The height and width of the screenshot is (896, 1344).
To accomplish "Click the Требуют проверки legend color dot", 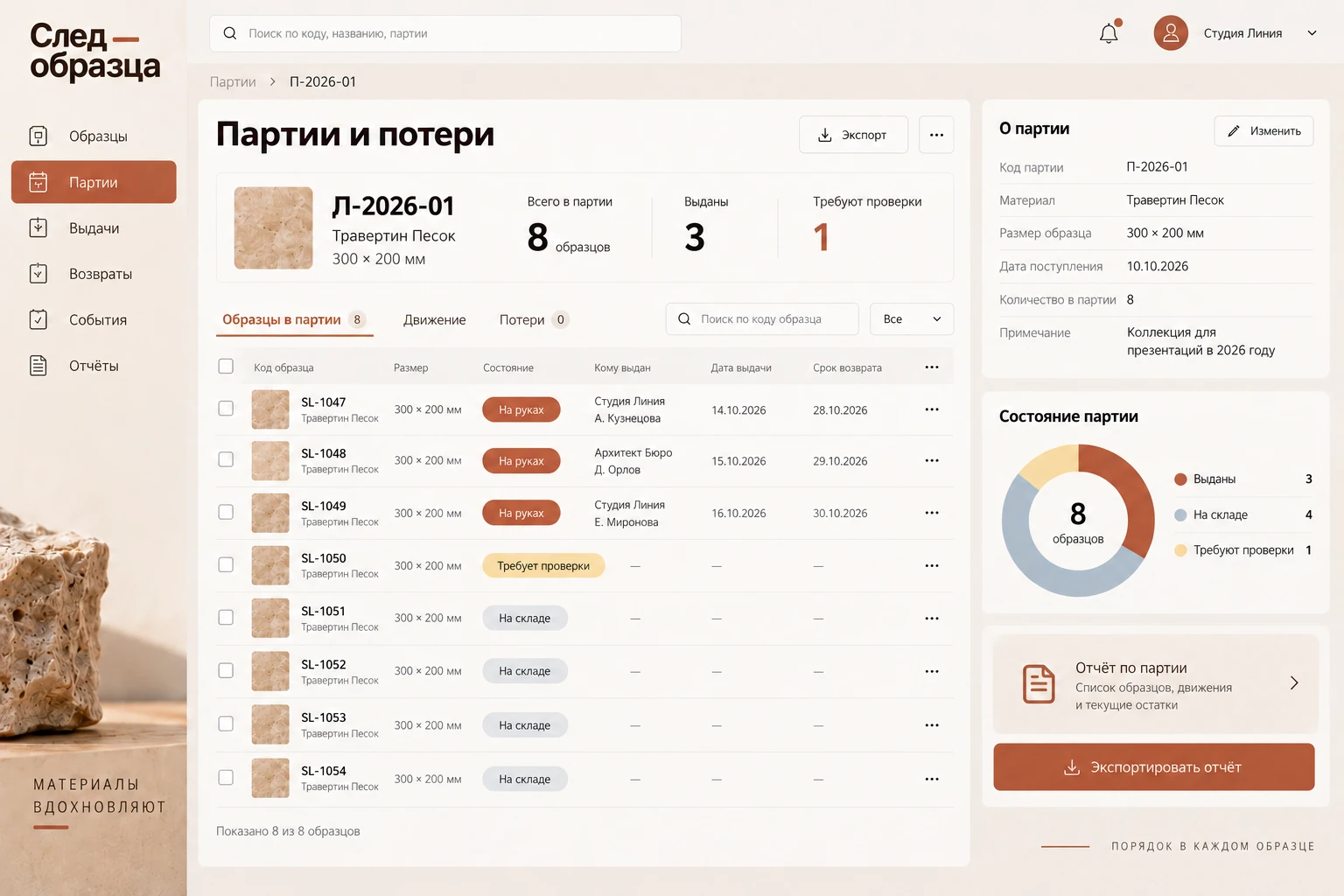I will (1180, 550).
